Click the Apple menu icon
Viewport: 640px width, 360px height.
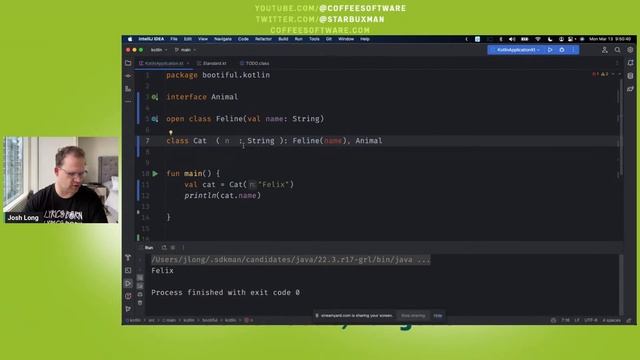pos(130,39)
